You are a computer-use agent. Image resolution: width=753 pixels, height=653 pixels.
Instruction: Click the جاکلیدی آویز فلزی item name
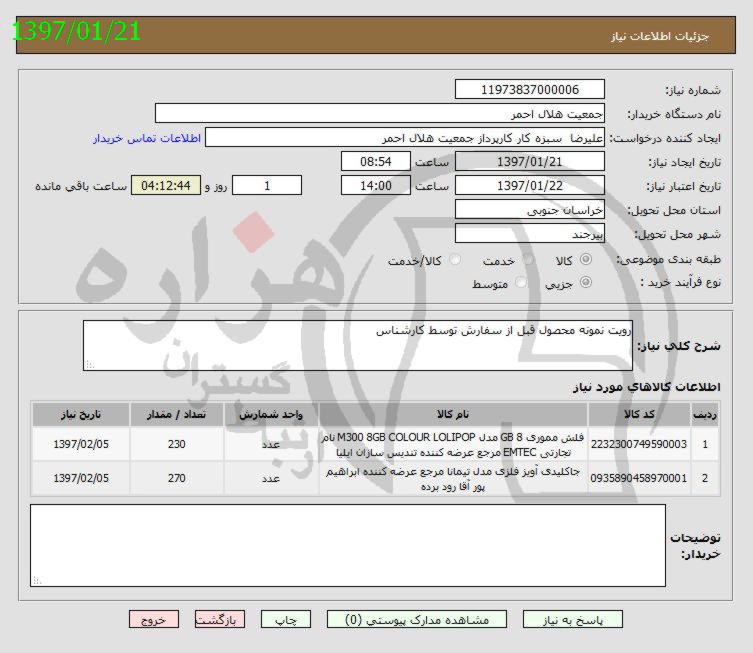(453, 479)
